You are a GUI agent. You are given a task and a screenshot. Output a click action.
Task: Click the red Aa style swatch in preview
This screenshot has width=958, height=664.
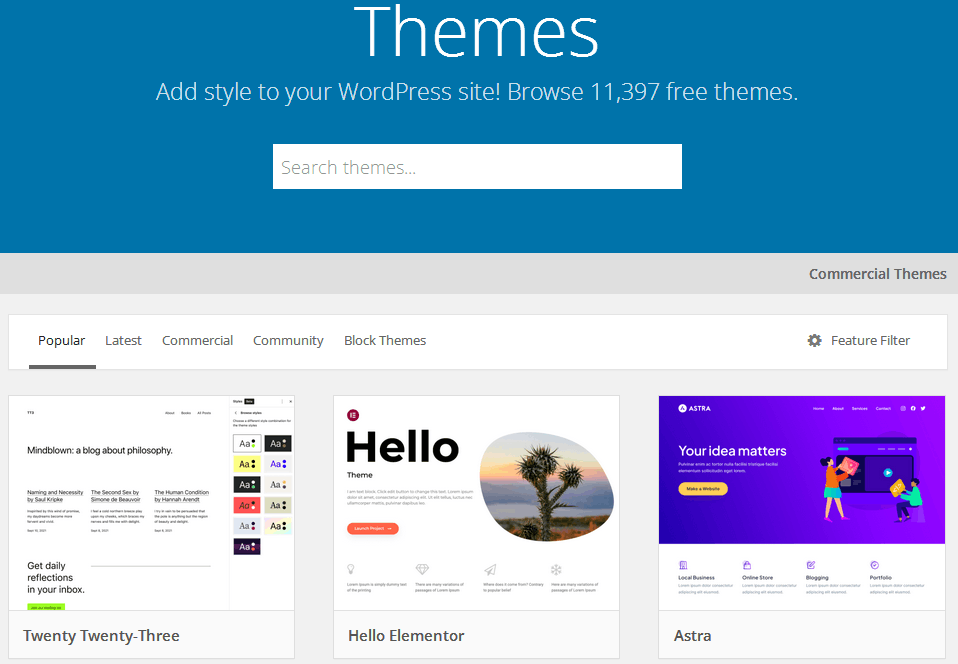[247, 505]
